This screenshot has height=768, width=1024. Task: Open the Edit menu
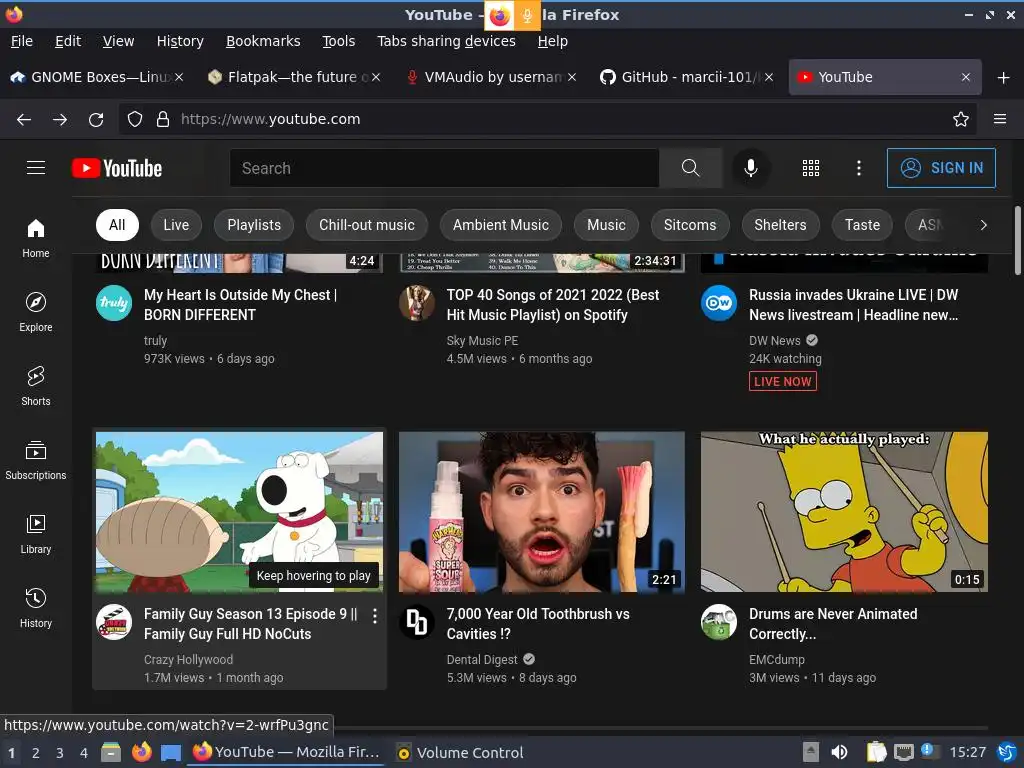pyautogui.click(x=68, y=41)
